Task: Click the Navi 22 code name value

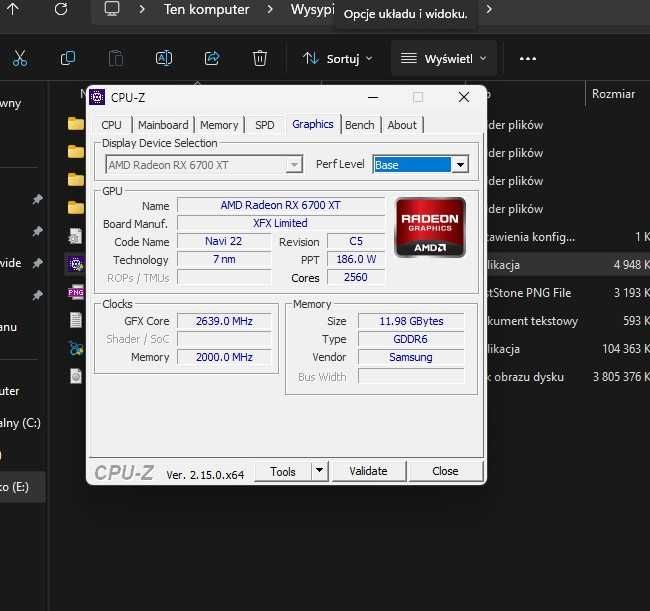Action: [x=224, y=241]
